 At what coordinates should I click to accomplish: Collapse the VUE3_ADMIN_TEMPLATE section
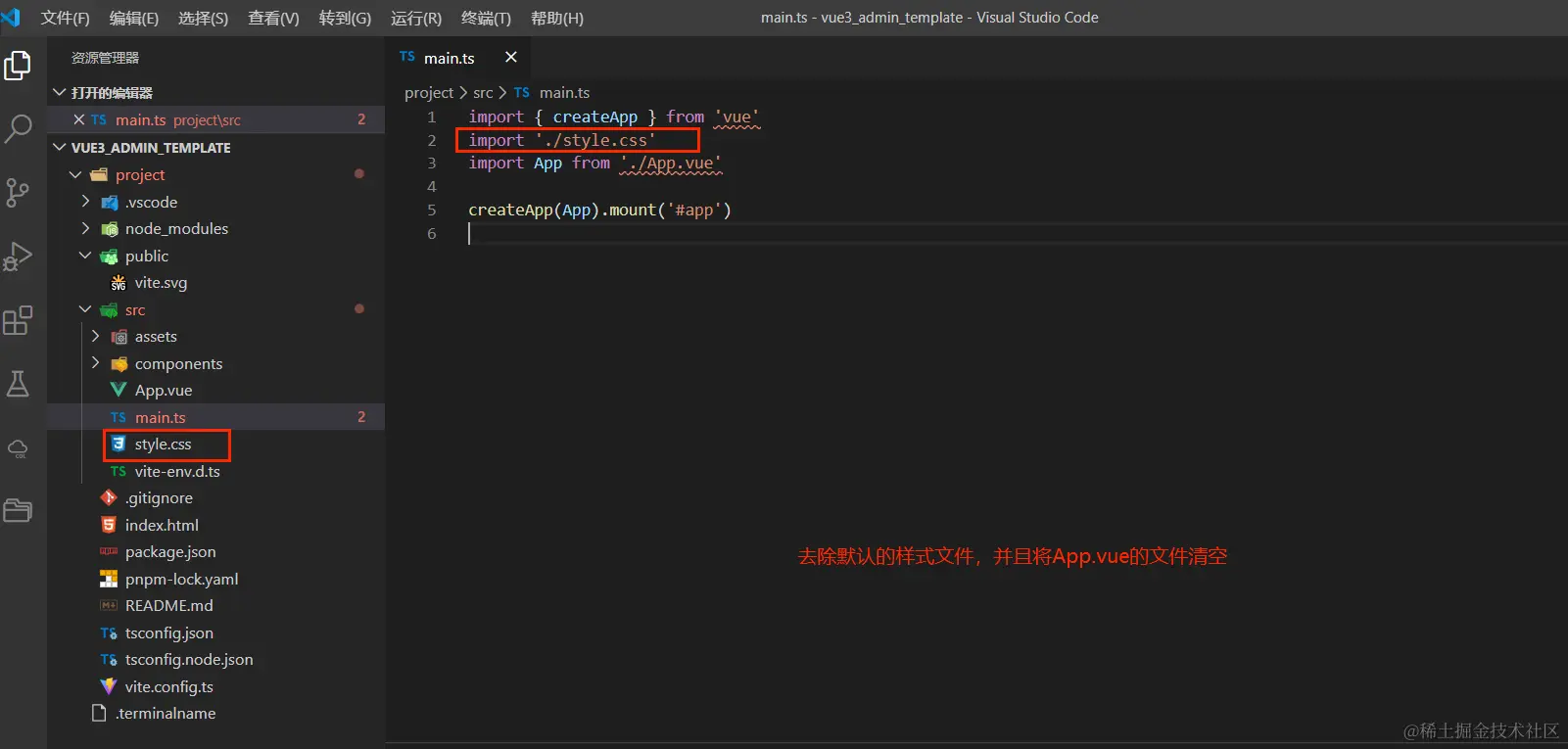pyautogui.click(x=60, y=147)
